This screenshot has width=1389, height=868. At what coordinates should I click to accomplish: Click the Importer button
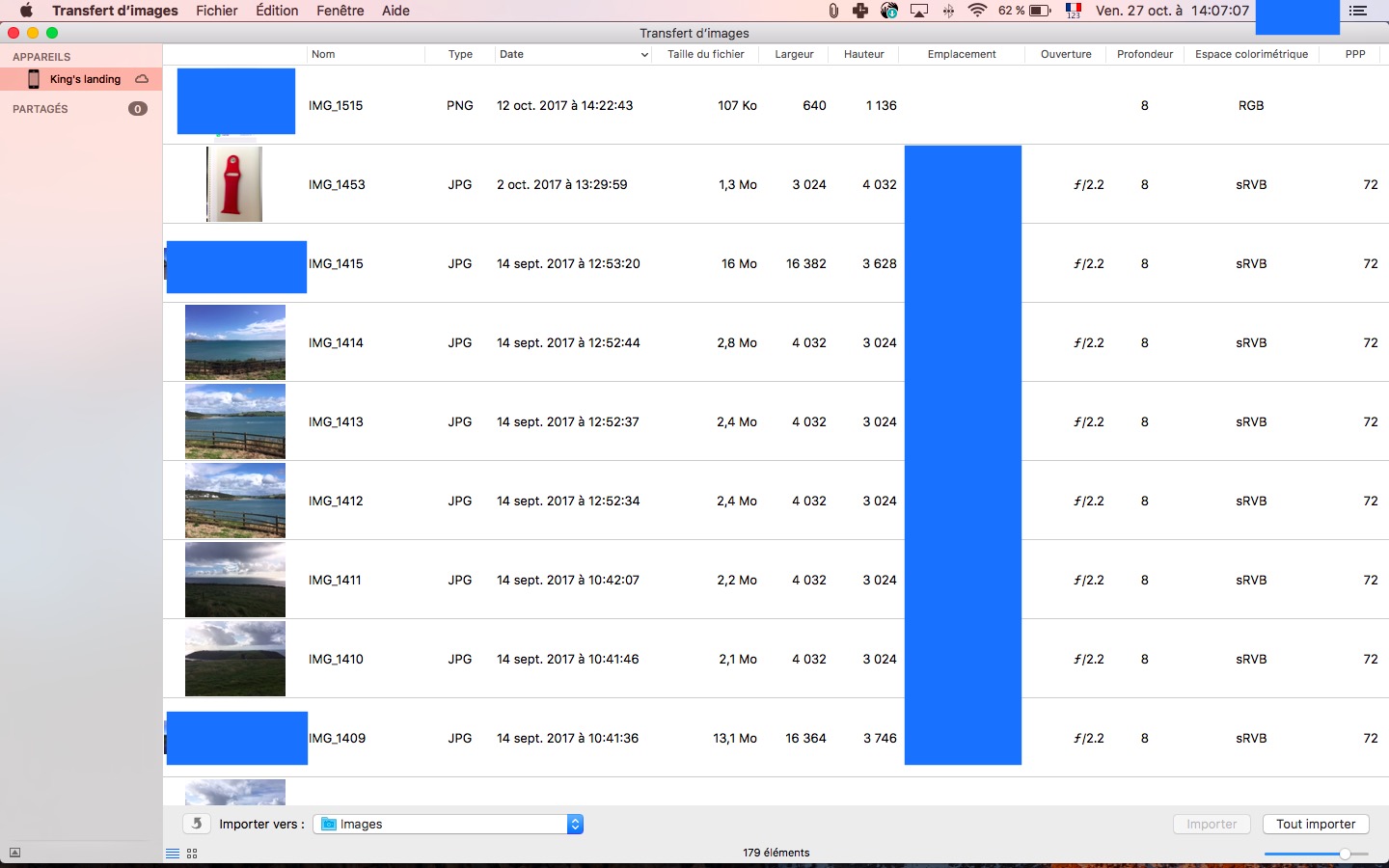1212,824
